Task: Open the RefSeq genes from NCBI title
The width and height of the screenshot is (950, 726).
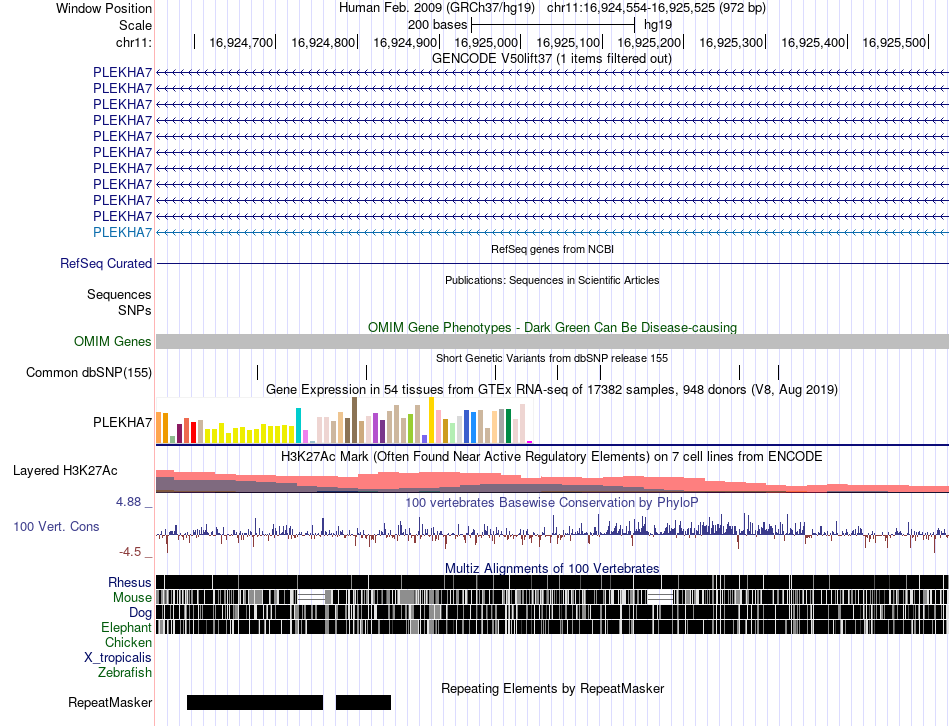Action: click(552, 249)
